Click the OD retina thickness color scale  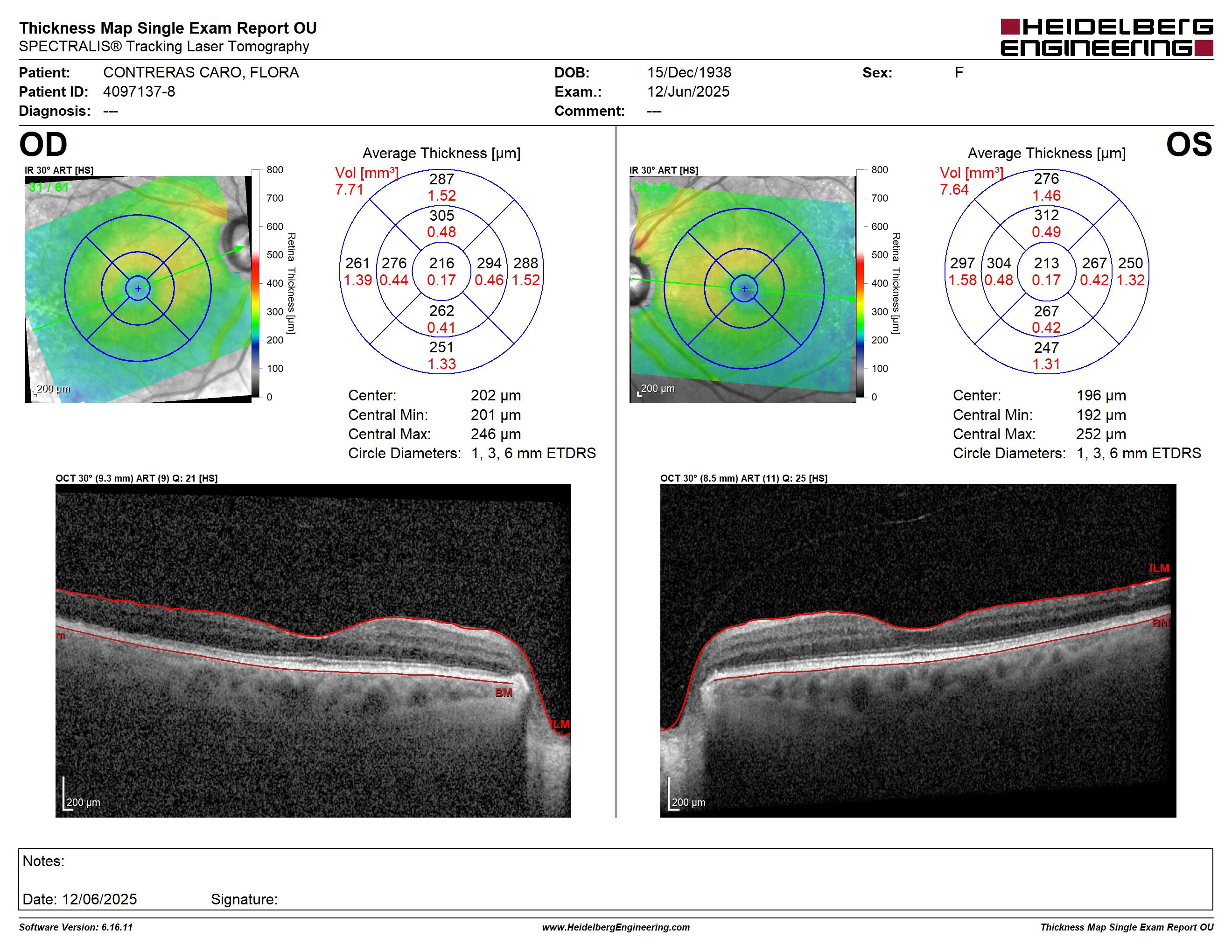256,283
